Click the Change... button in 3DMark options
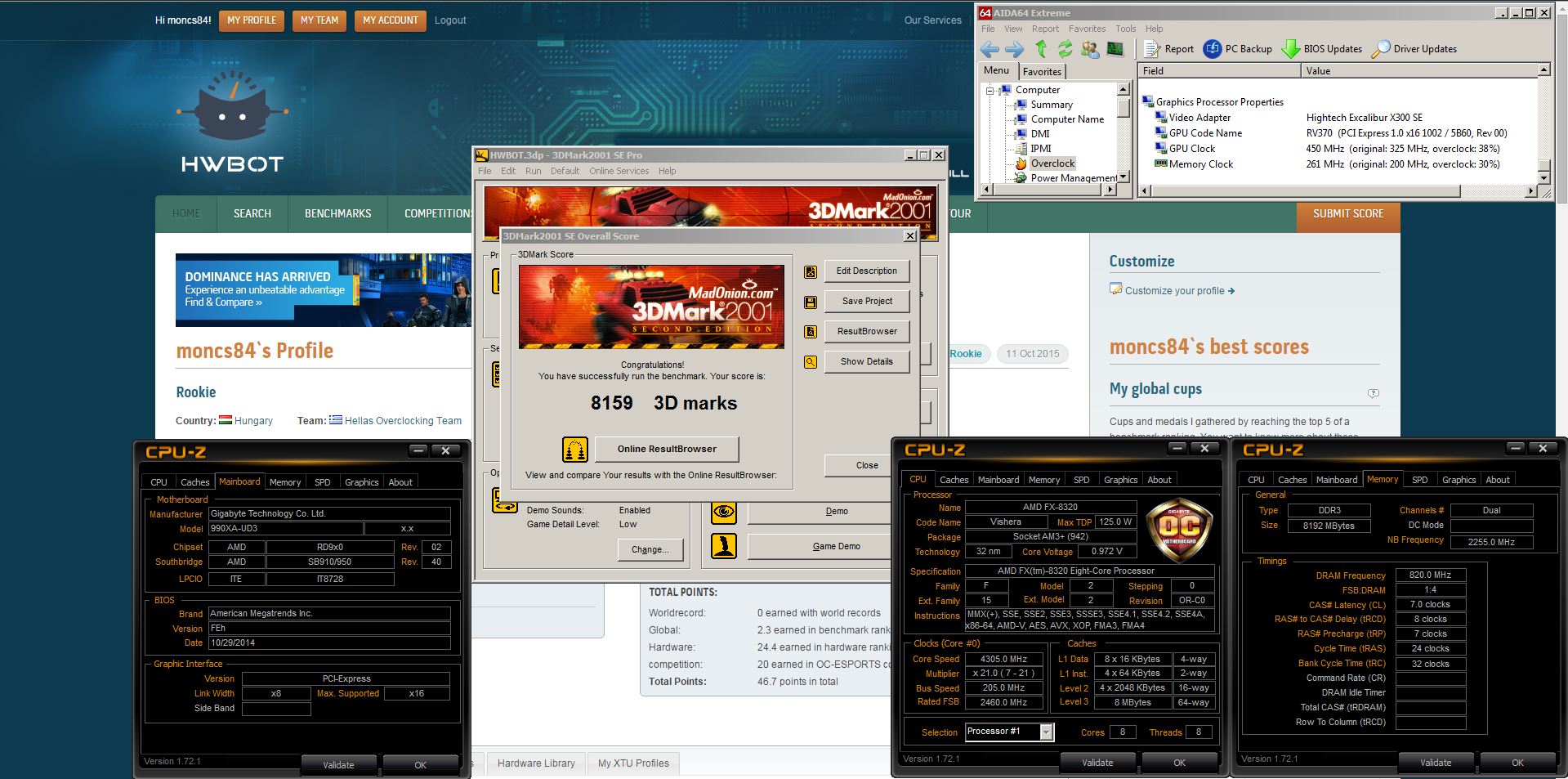Screen dimensions: 1568x779 click(x=650, y=550)
